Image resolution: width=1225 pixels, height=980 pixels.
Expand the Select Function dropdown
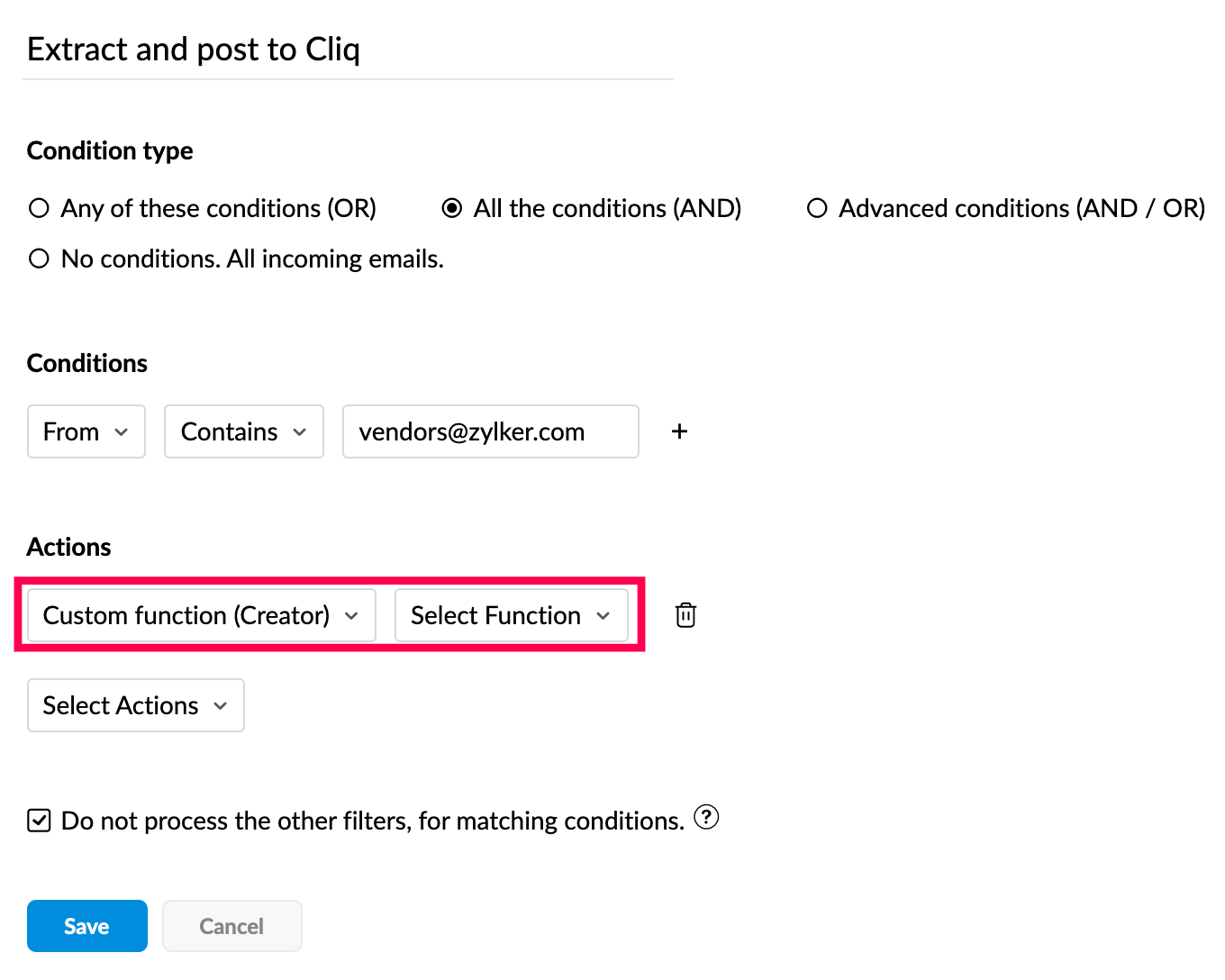tap(511, 615)
